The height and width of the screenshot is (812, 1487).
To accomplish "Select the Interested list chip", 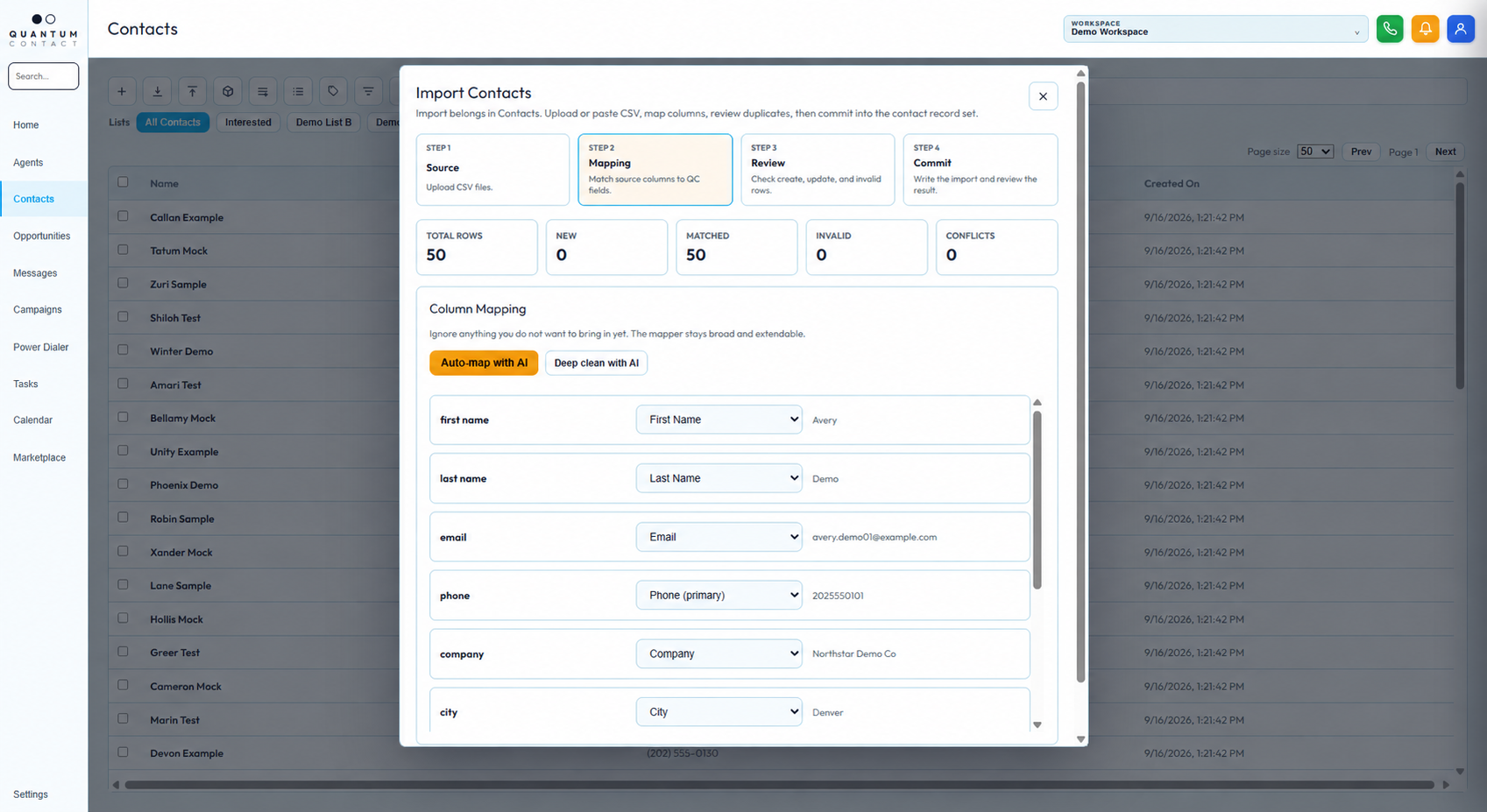I will pyautogui.click(x=248, y=123).
